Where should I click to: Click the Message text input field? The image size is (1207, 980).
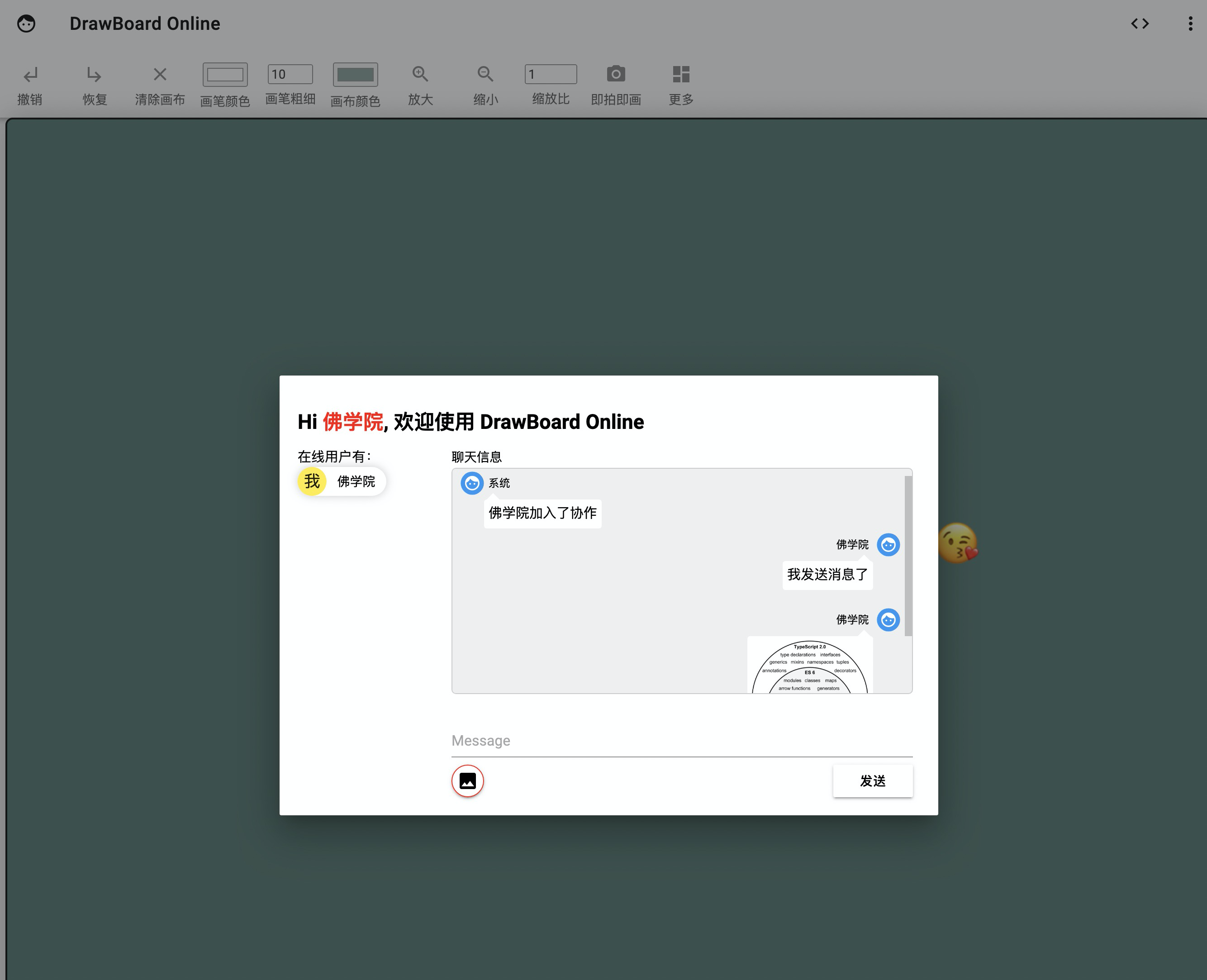click(x=681, y=741)
